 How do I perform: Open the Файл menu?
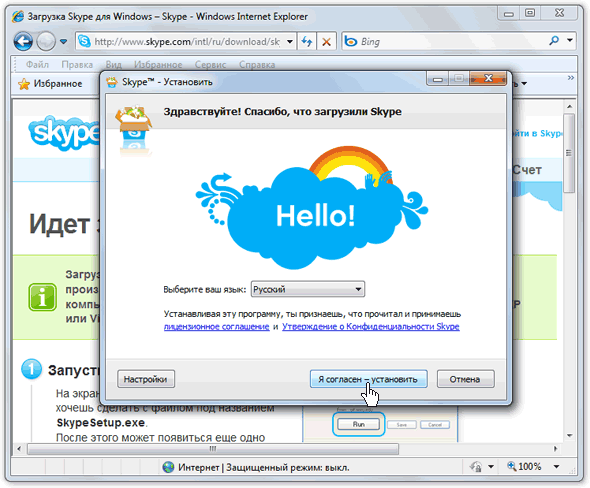(37, 65)
